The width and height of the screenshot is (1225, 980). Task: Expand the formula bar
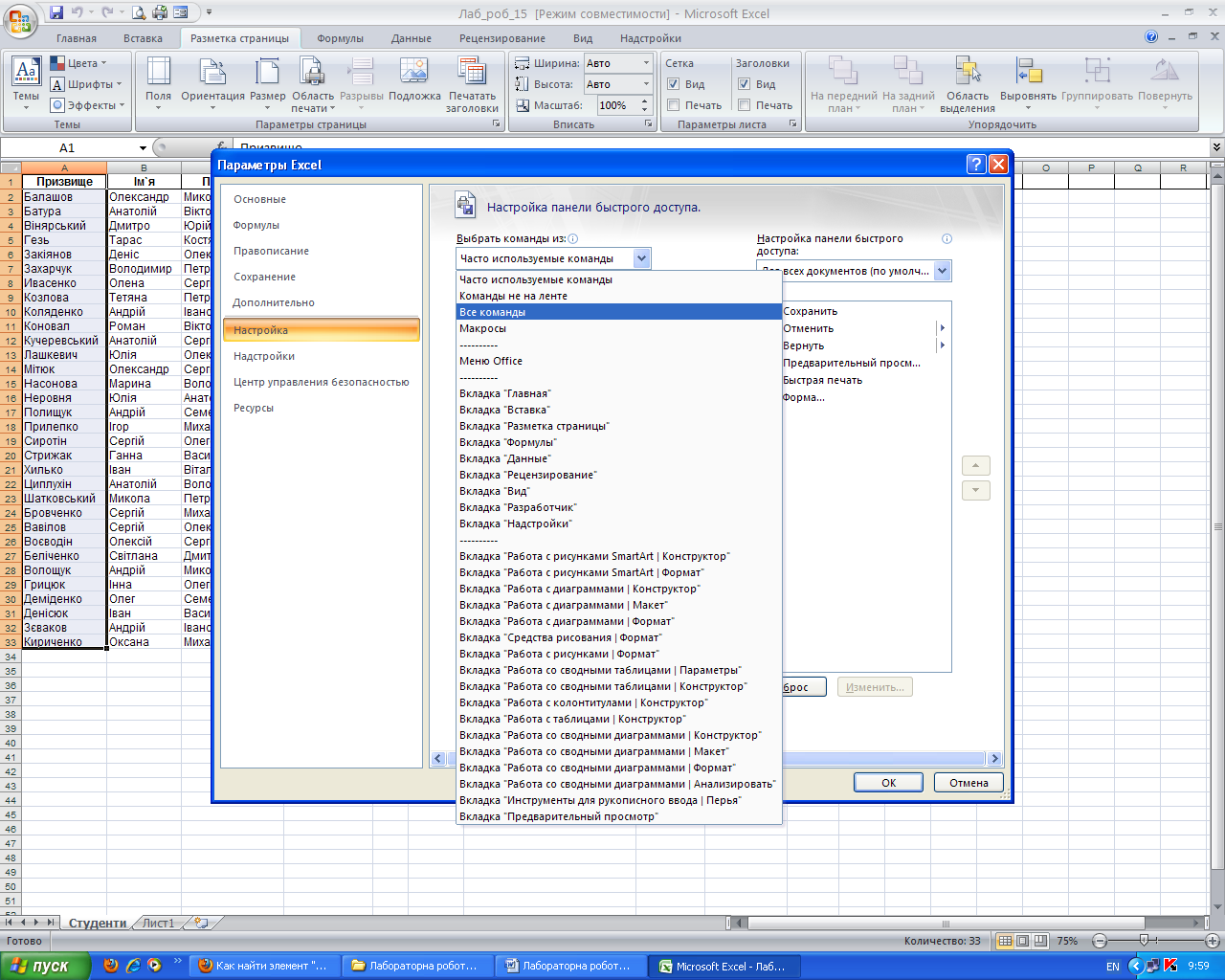click(x=1216, y=147)
